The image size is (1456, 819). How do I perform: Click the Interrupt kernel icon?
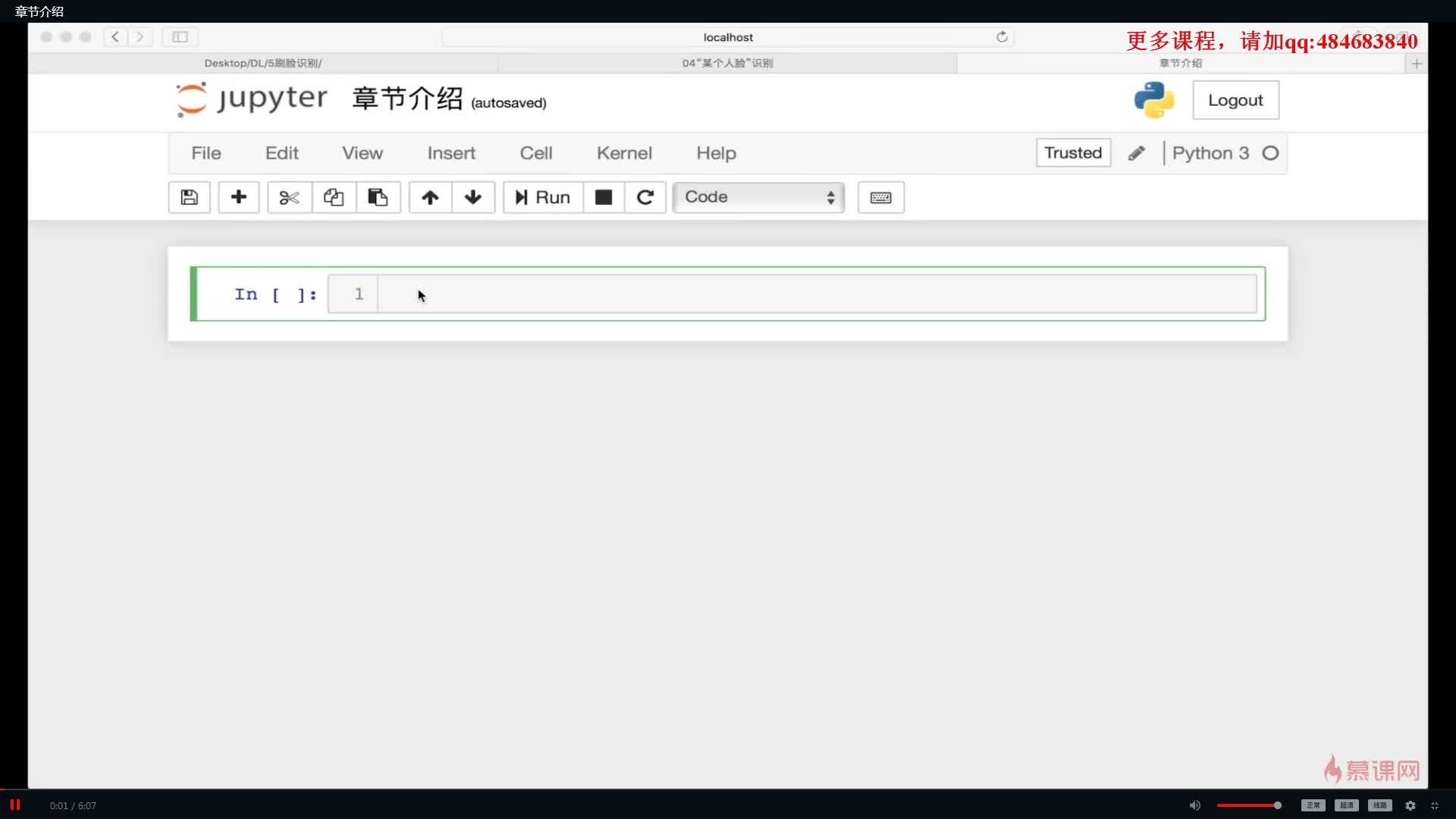pyautogui.click(x=603, y=197)
